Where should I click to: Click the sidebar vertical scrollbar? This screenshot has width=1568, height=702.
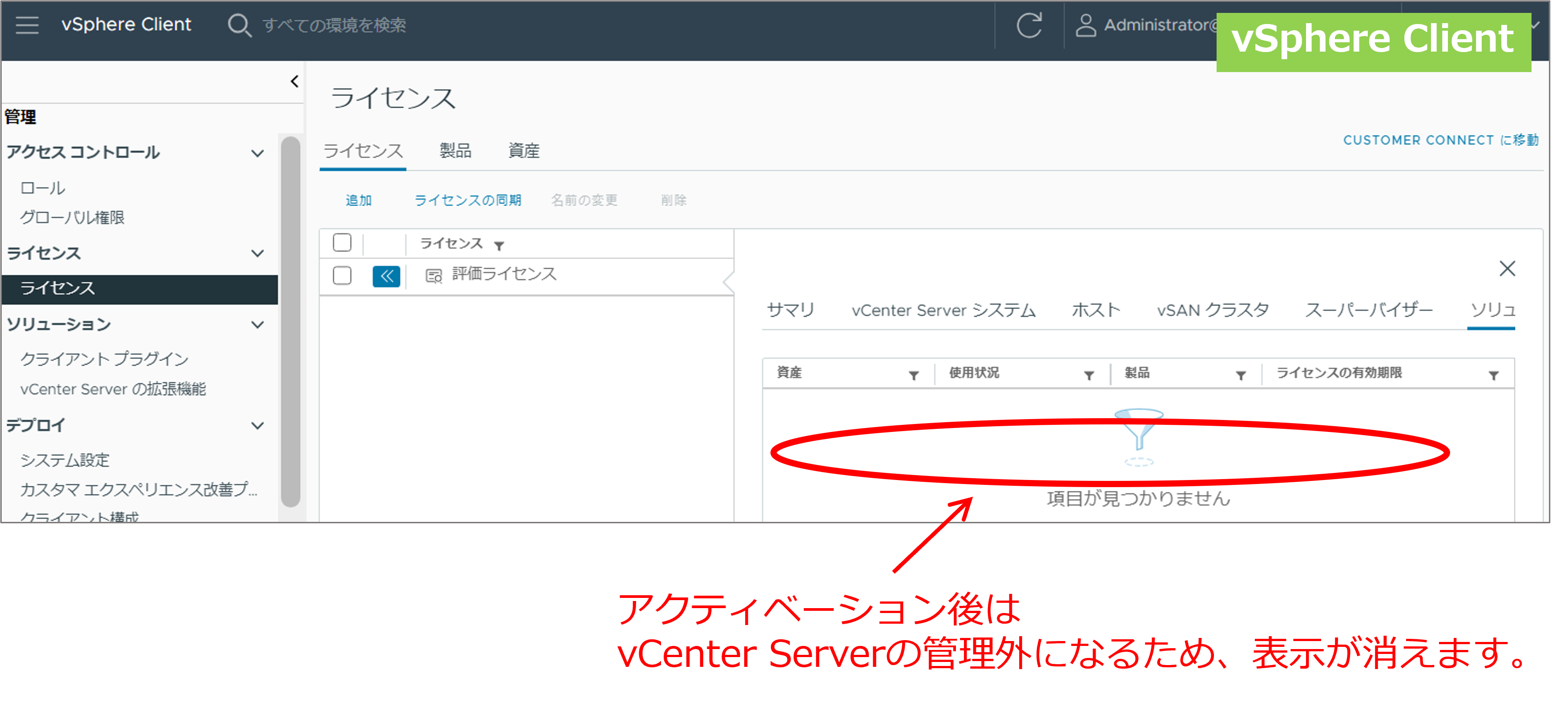tap(291, 322)
